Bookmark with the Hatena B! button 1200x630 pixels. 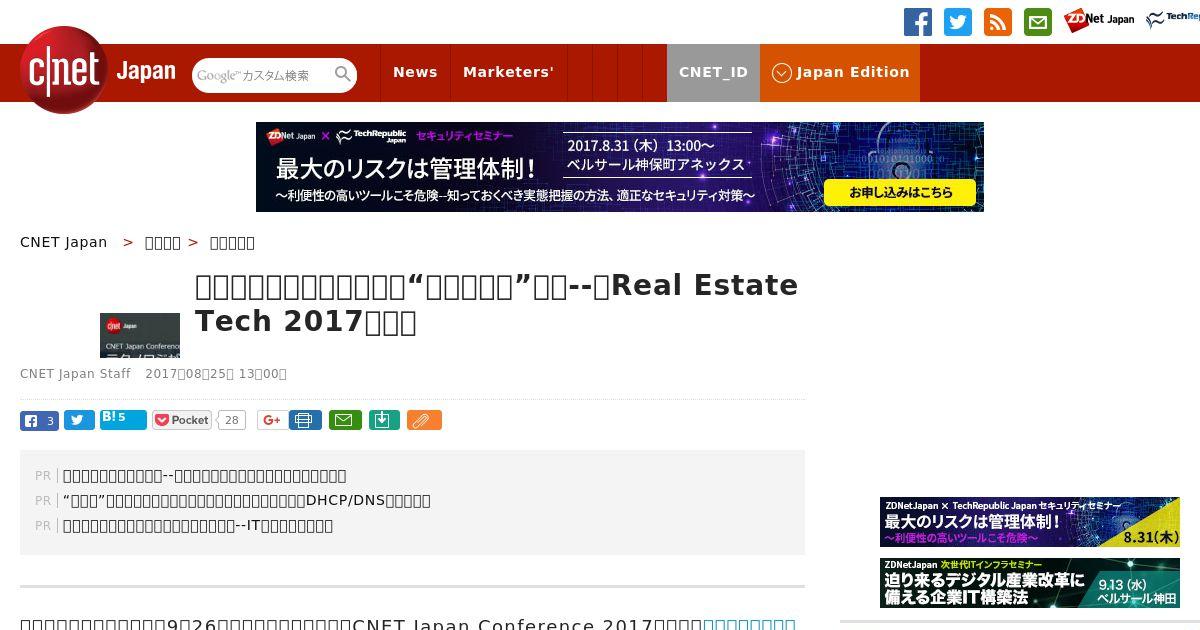pyautogui.click(x=123, y=419)
